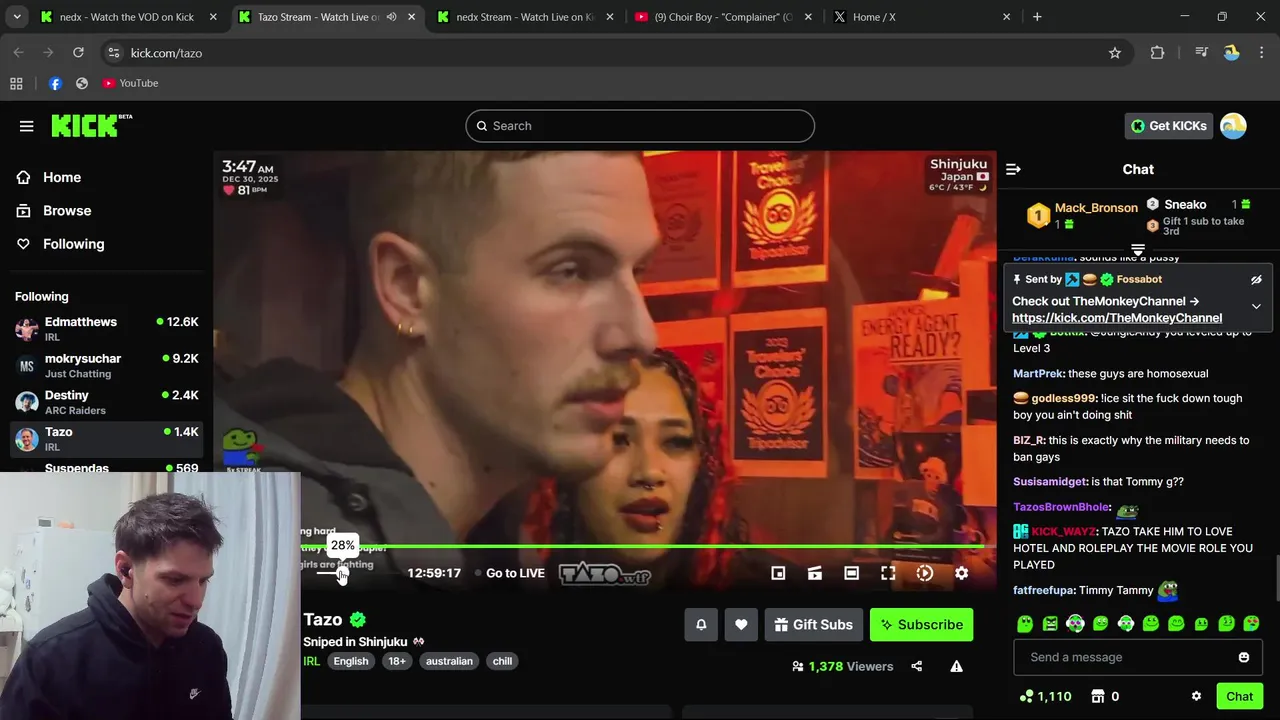Open chat settings gear
This screenshot has width=1280, height=720.
coord(1196,696)
